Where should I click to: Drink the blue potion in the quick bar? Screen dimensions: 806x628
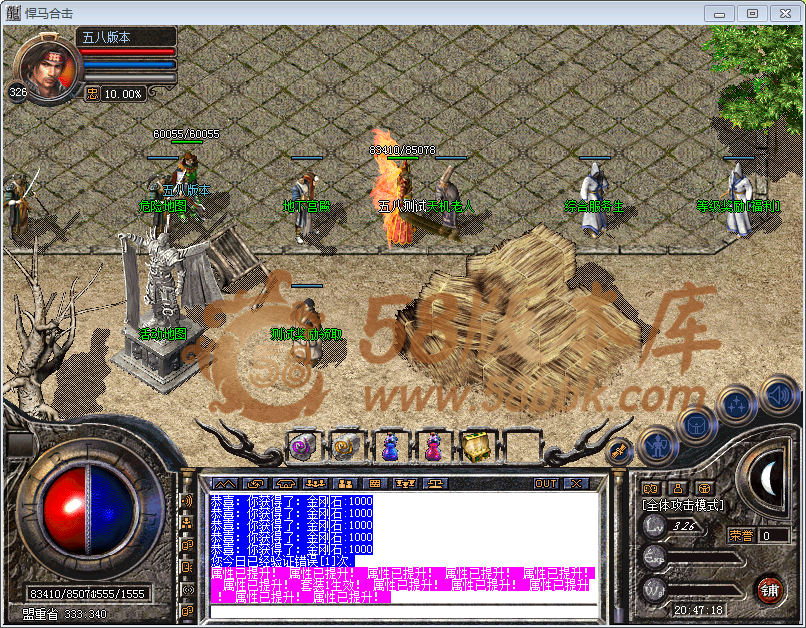tap(390, 446)
